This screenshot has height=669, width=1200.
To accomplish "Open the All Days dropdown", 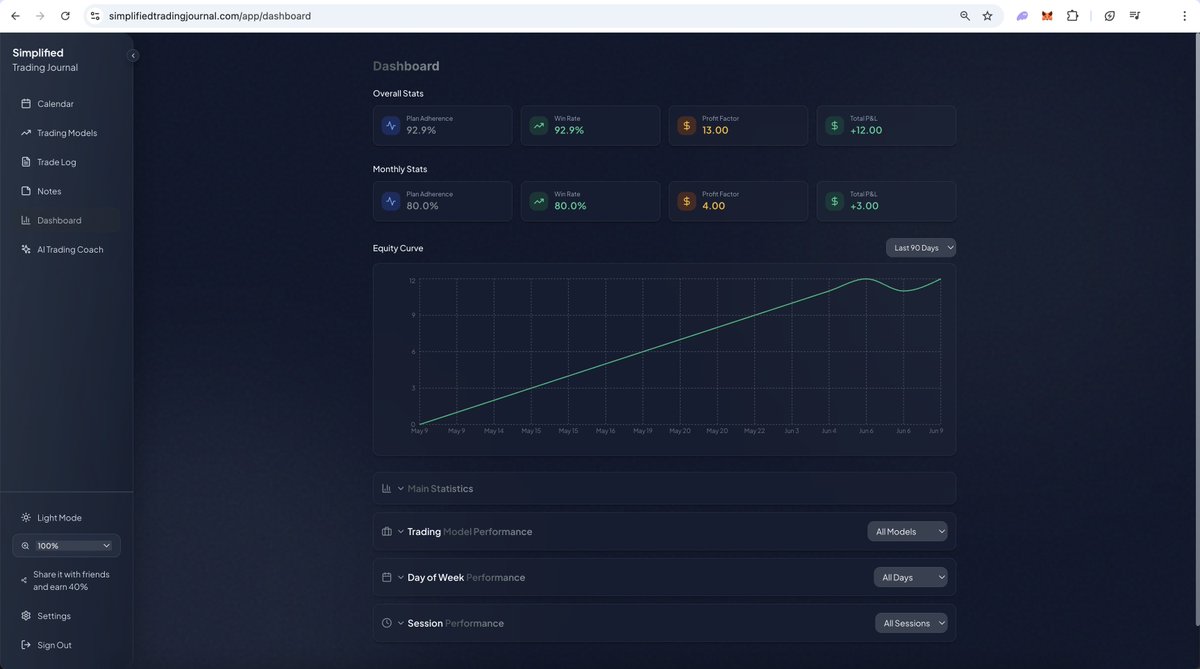I will point(910,578).
